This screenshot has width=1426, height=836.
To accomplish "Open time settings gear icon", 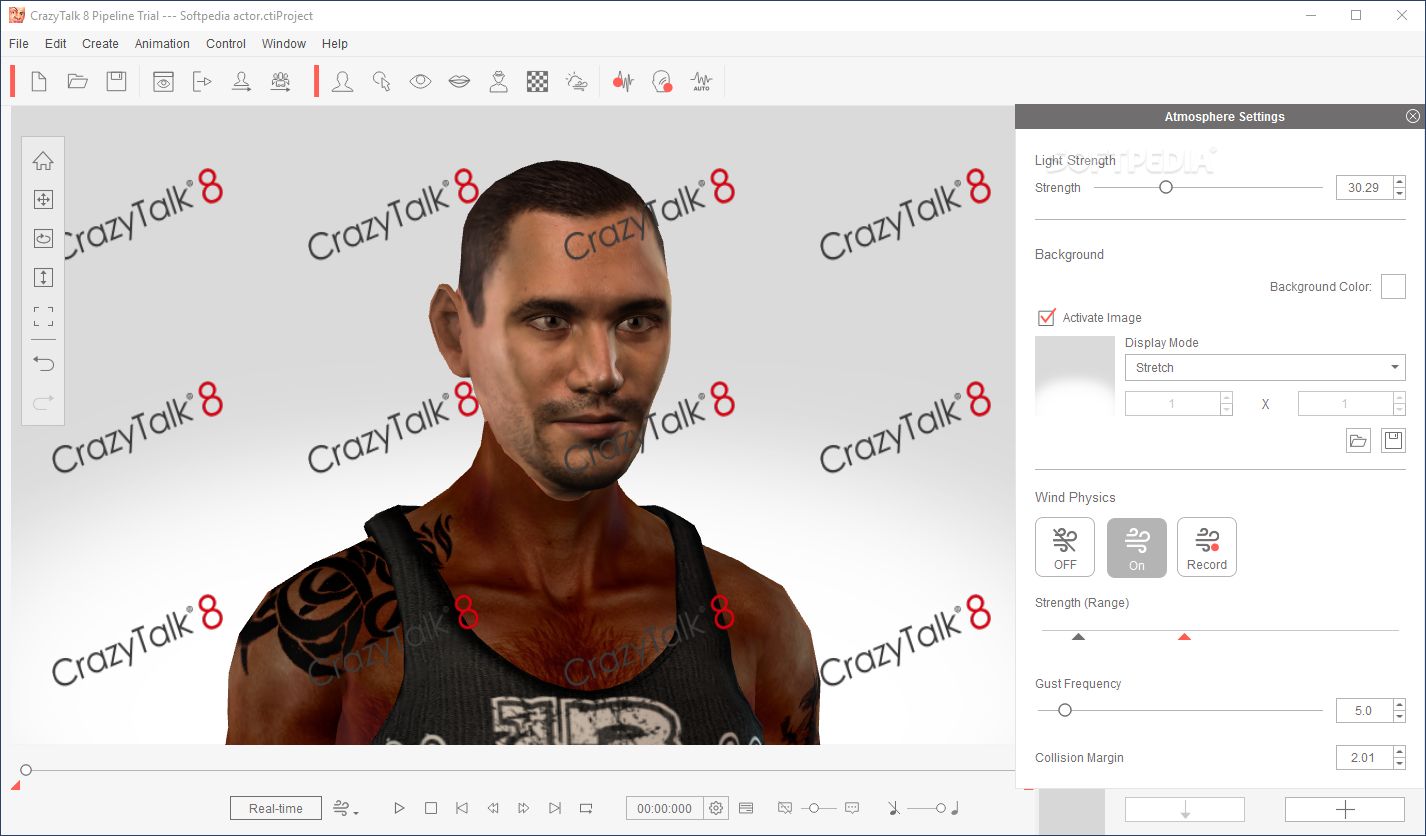I will pyautogui.click(x=716, y=808).
